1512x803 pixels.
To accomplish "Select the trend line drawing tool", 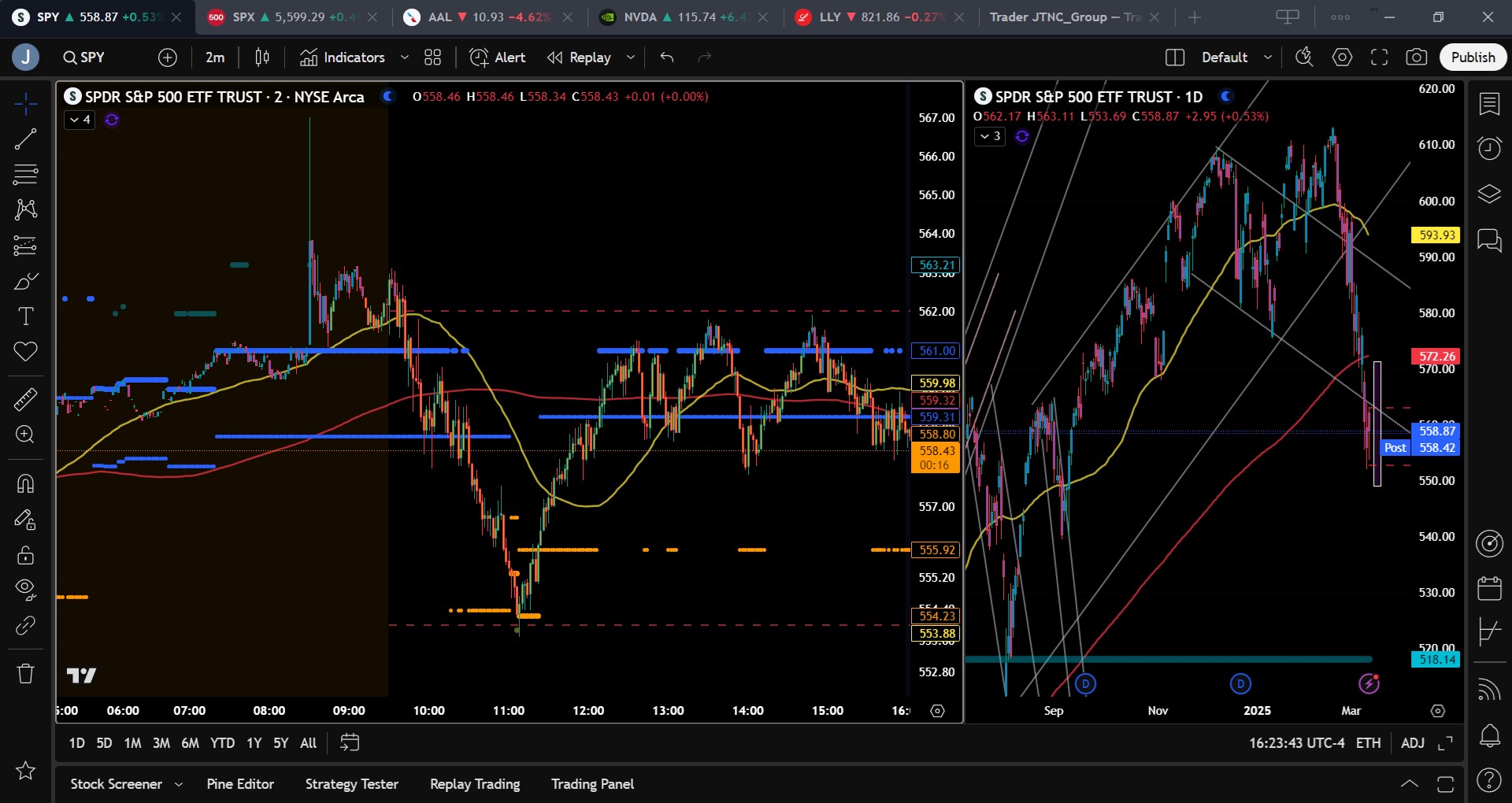I will pyautogui.click(x=25, y=139).
